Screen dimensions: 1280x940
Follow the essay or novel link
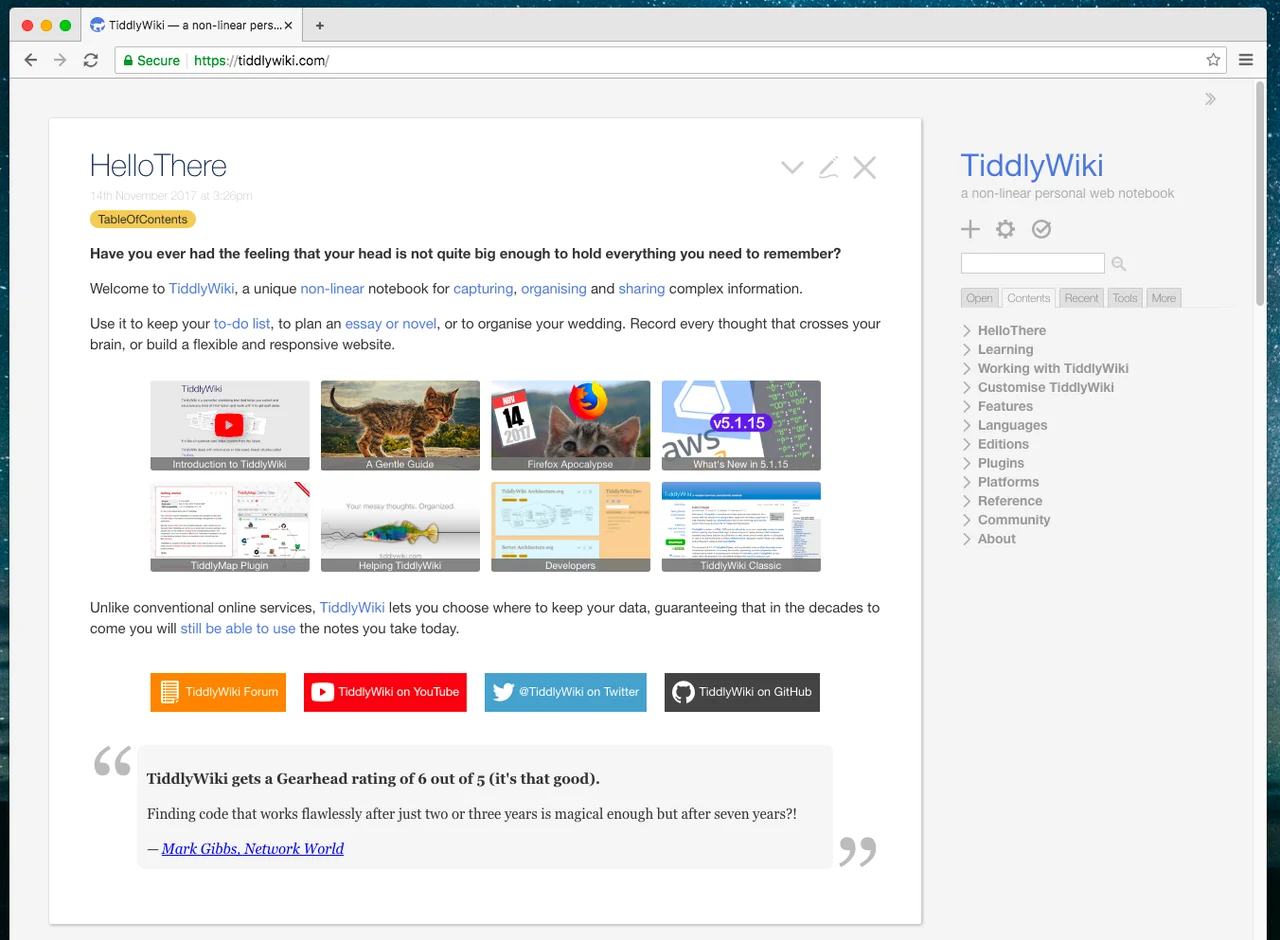391,324
